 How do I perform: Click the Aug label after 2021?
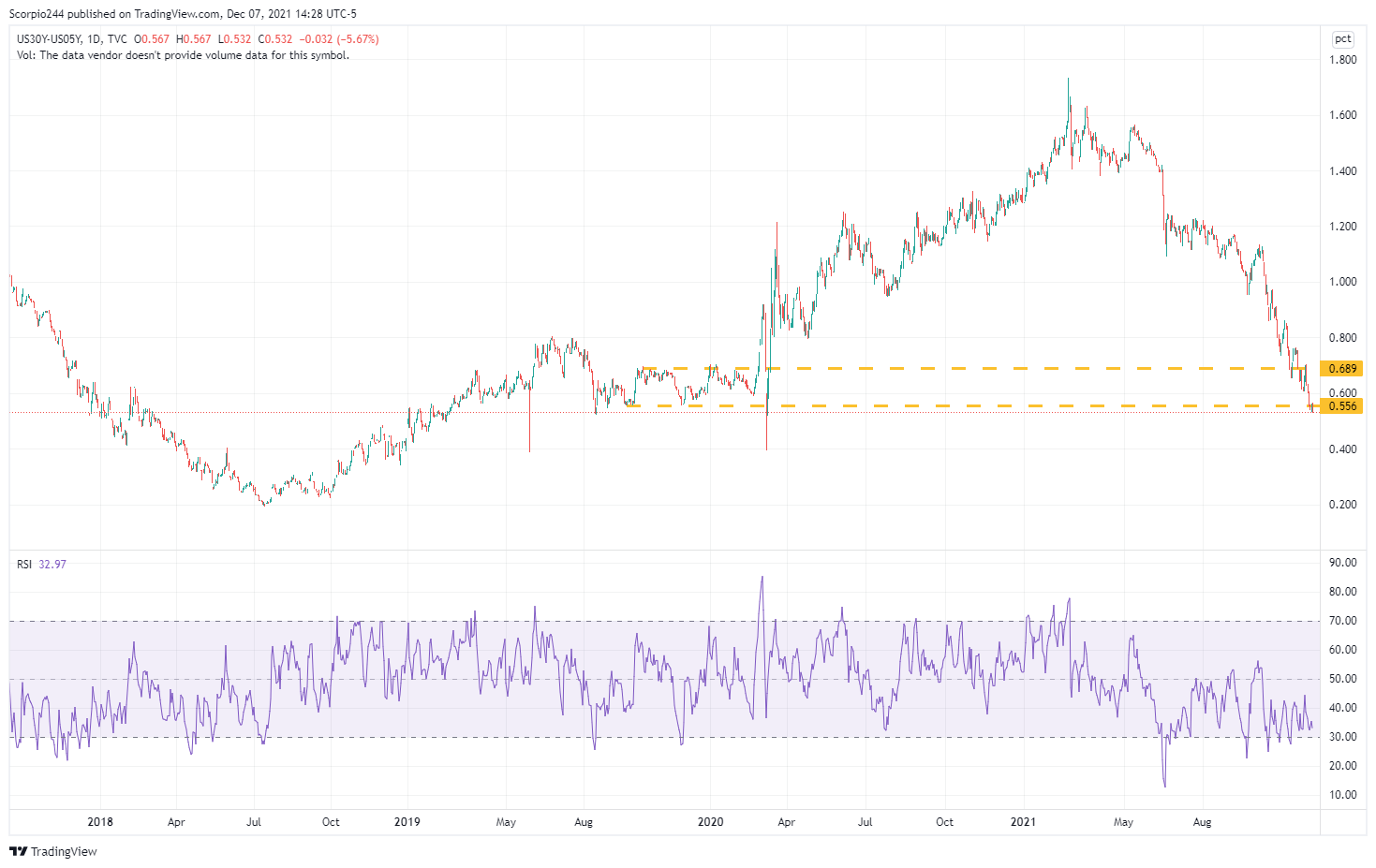click(x=1202, y=822)
